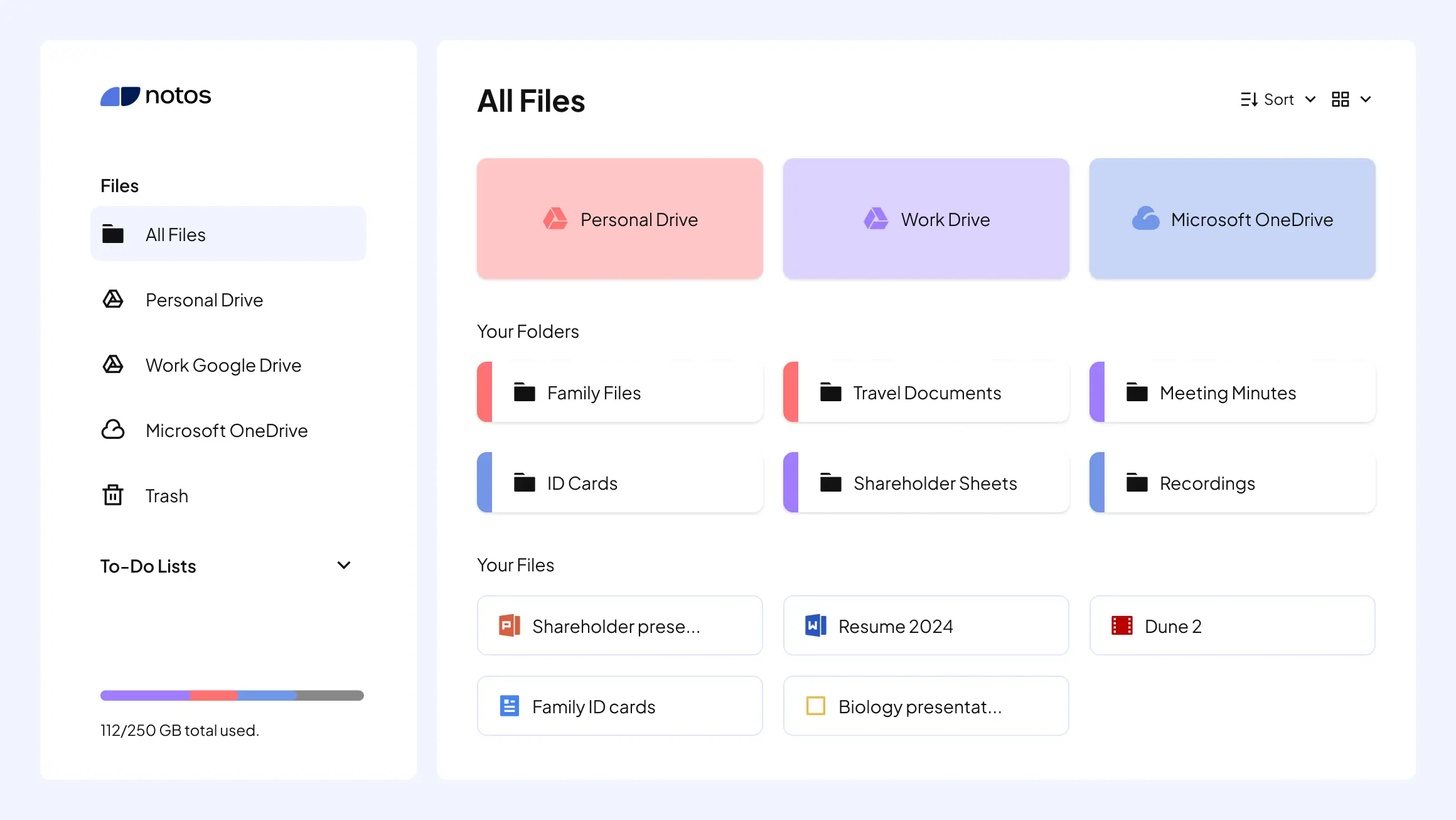1456x820 pixels.
Task: Click the Recordings folder
Action: tap(1232, 482)
